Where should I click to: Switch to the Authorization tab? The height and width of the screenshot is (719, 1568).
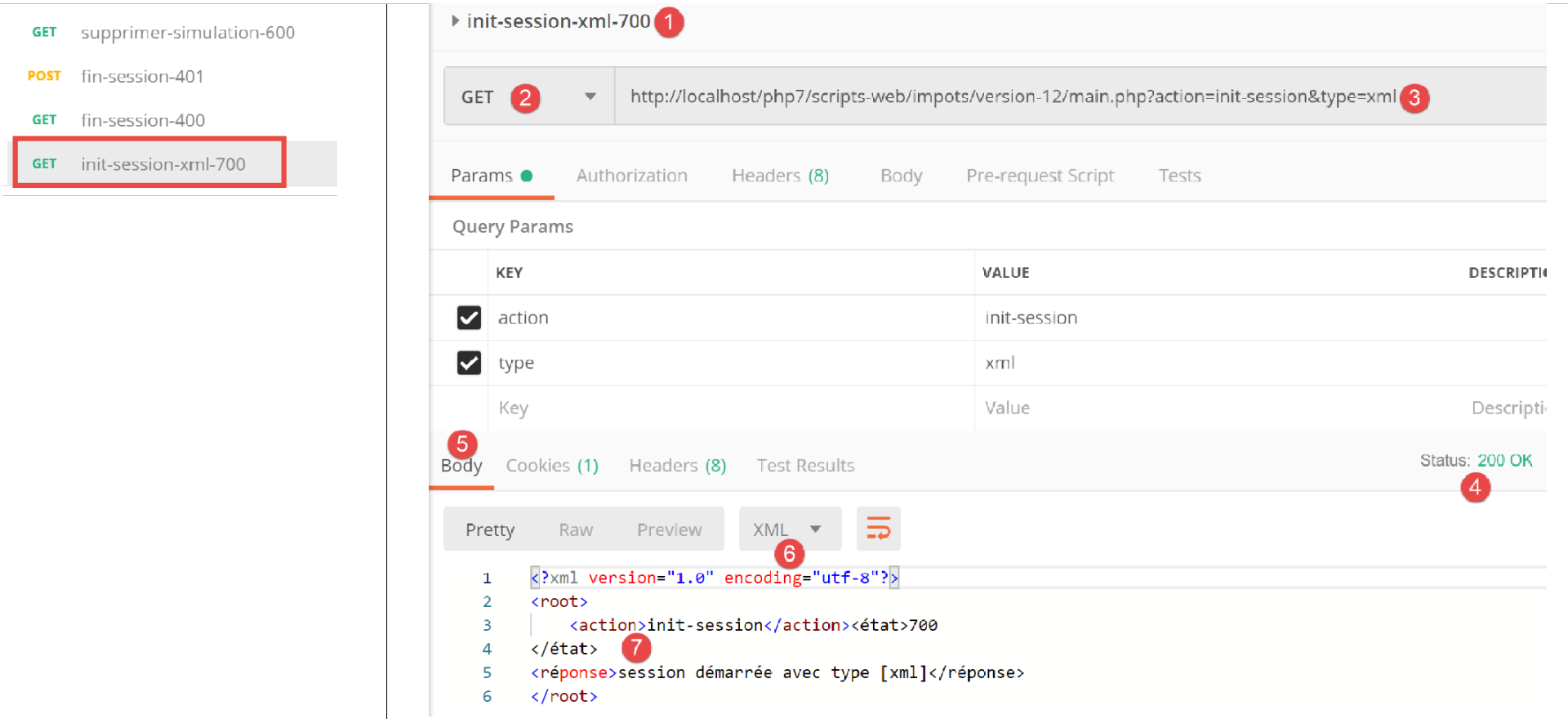click(x=631, y=176)
